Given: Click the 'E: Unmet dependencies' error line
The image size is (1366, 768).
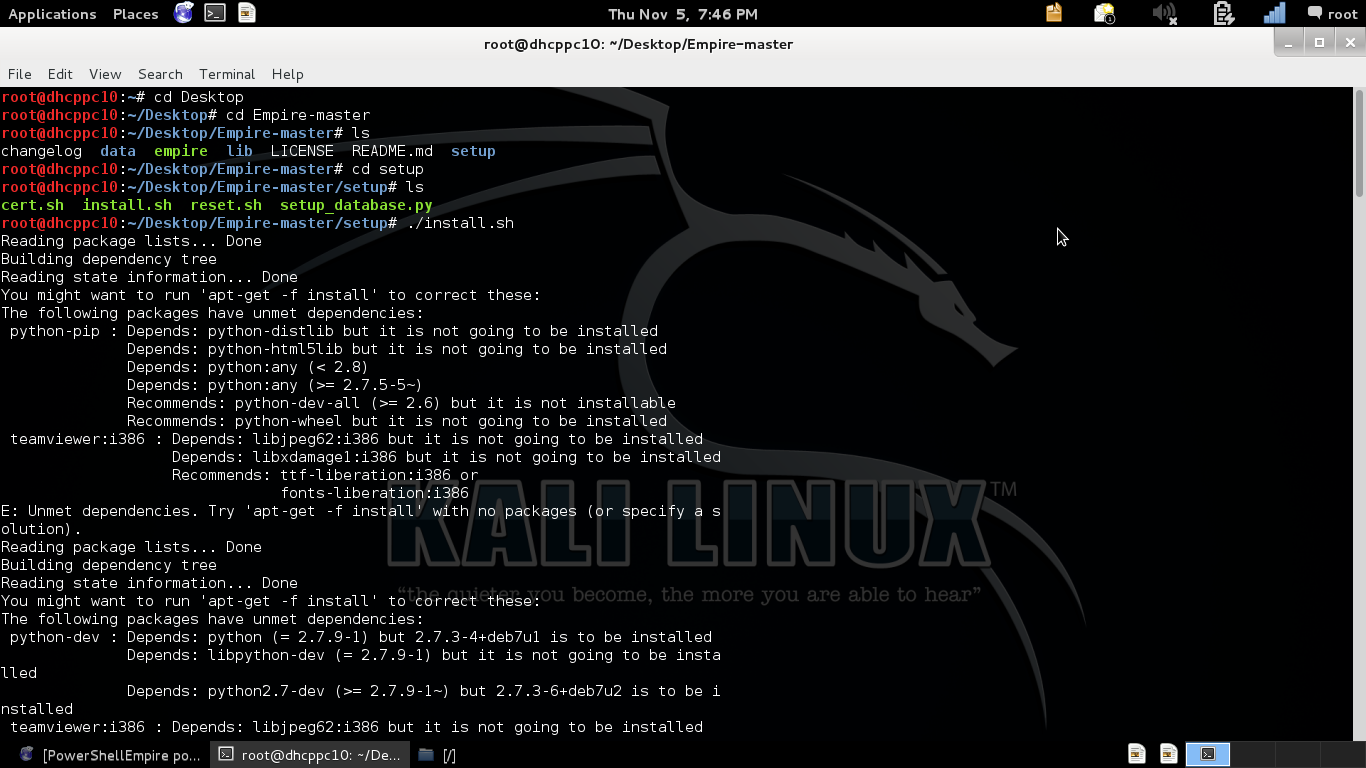Looking at the screenshot, I should 360,511.
